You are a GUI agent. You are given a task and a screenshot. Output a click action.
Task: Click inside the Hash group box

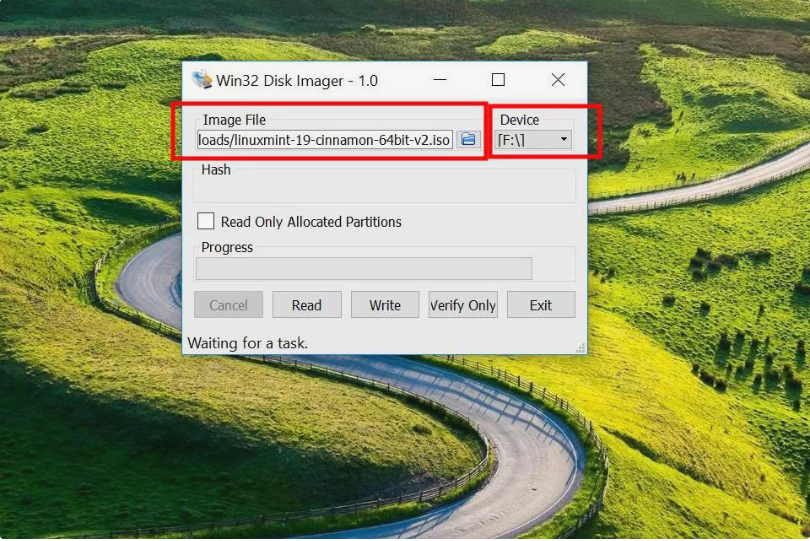[x=384, y=186]
